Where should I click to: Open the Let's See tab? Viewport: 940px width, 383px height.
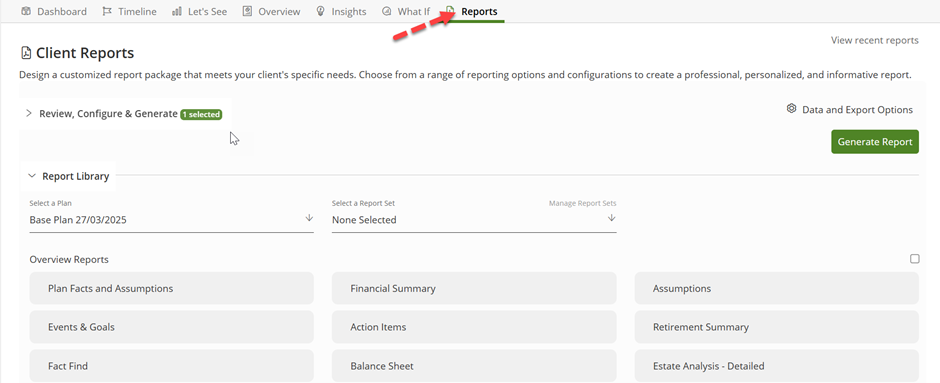pos(199,11)
